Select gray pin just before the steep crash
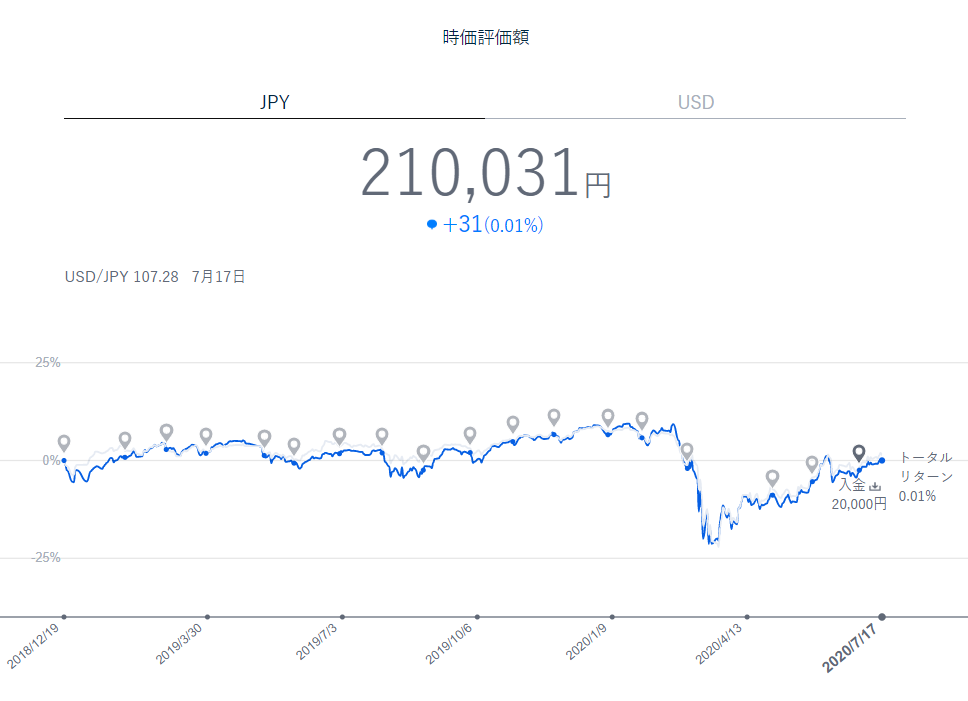 (x=686, y=451)
